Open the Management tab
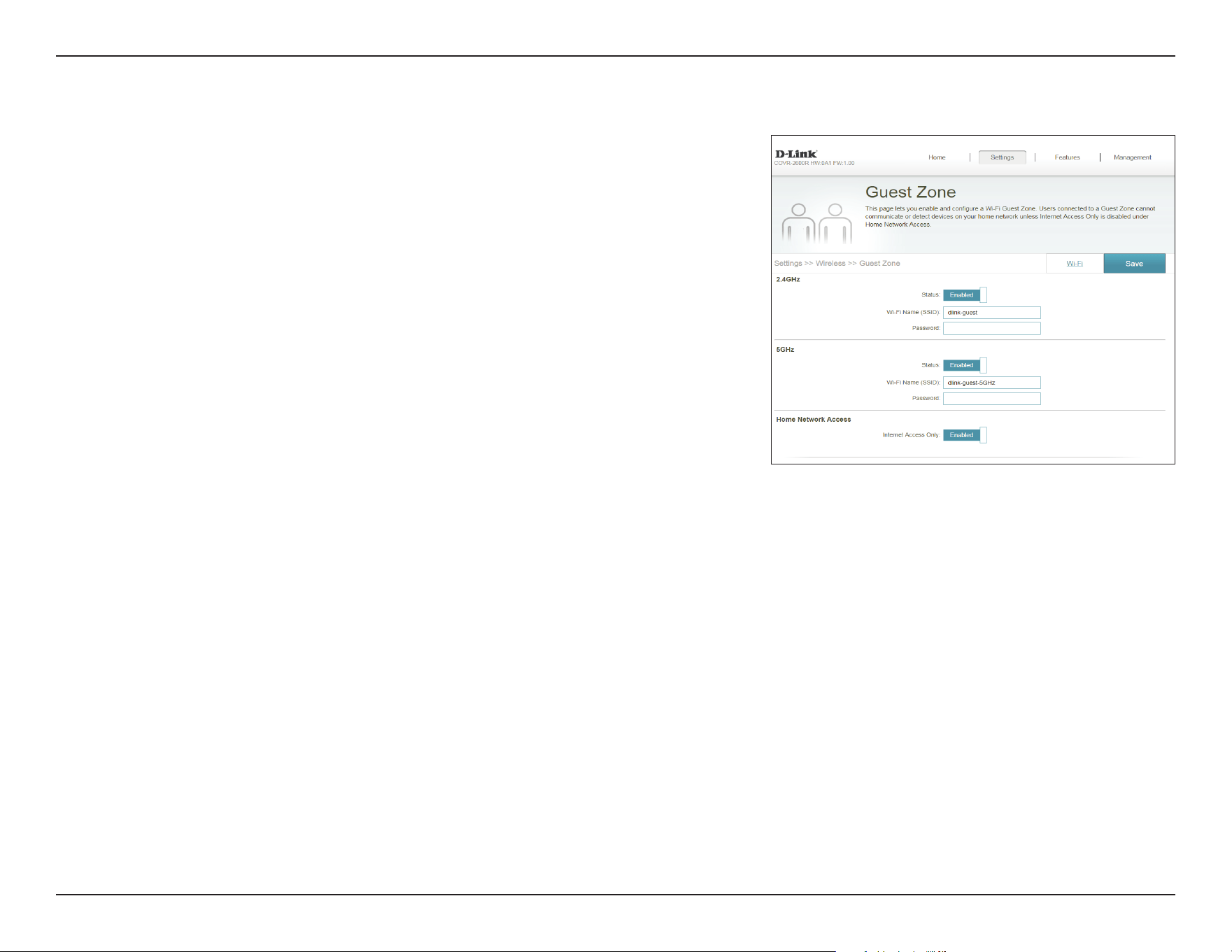Viewport: 1232px width, 952px height. tap(1132, 157)
